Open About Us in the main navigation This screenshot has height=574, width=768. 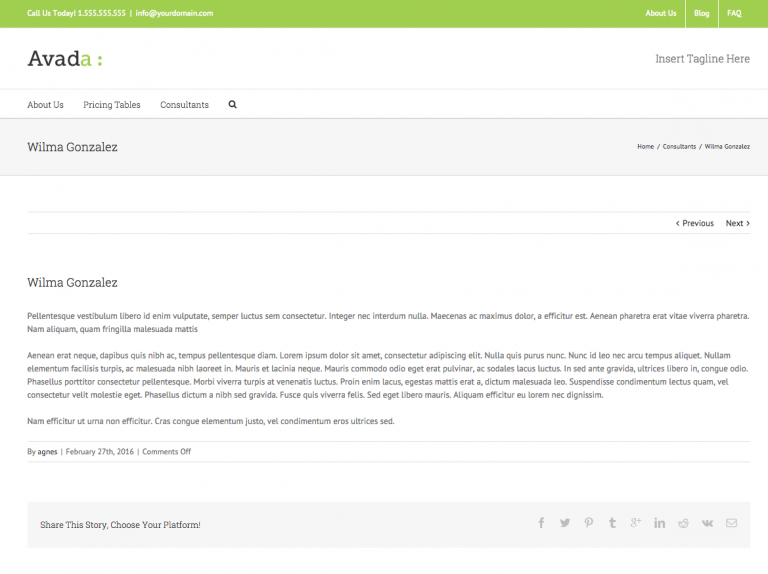click(46, 105)
